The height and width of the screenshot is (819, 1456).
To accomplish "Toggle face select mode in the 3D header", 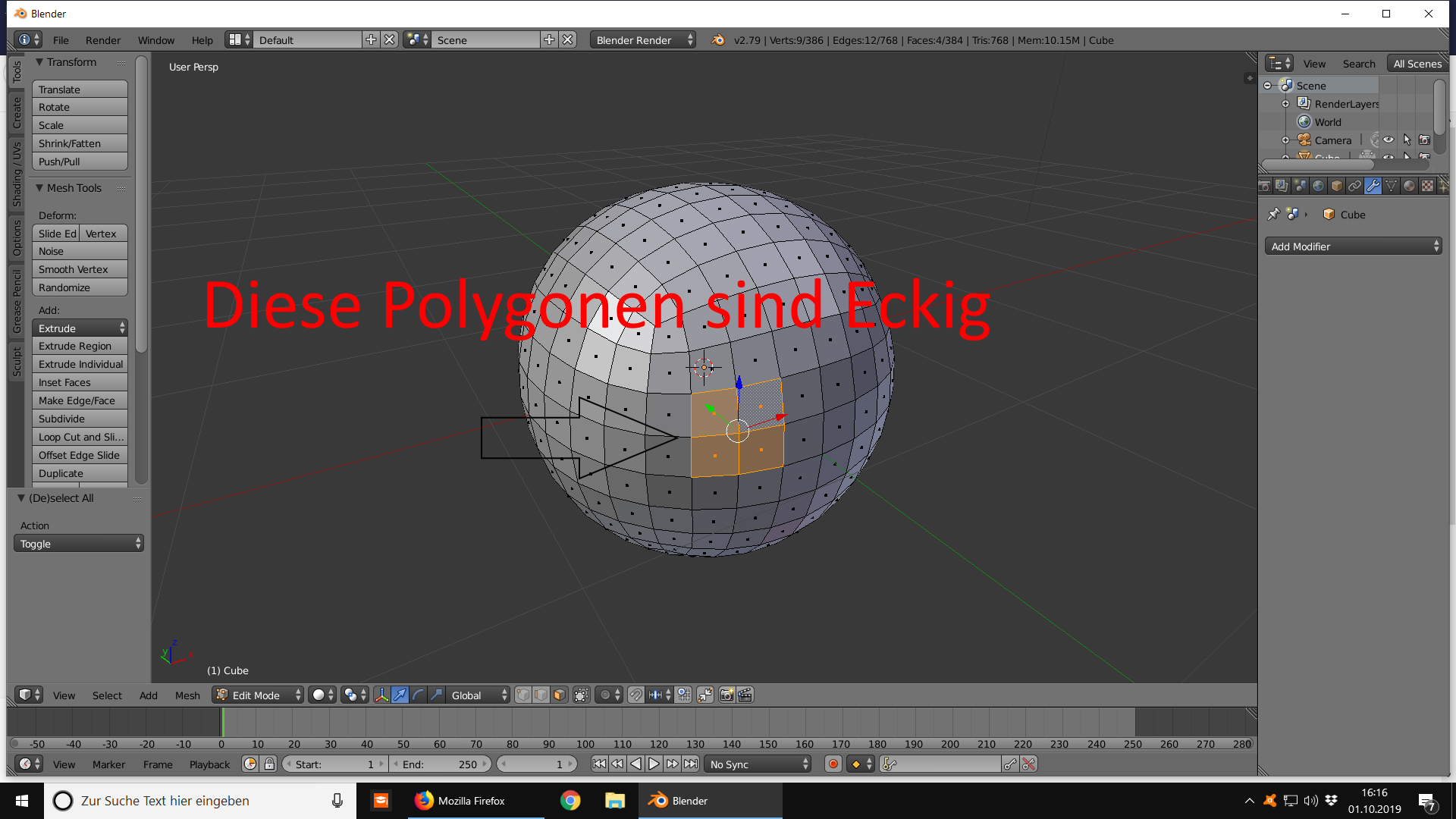I will [x=559, y=695].
